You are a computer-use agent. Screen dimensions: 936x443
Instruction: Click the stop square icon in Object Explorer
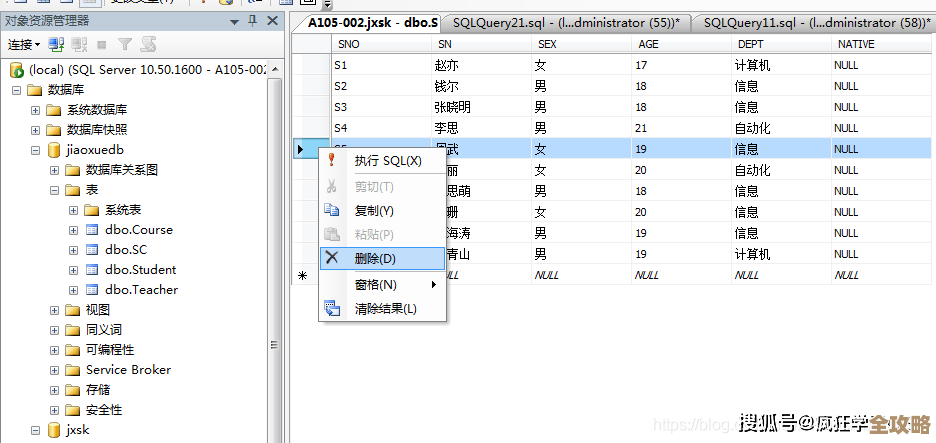click(102, 44)
